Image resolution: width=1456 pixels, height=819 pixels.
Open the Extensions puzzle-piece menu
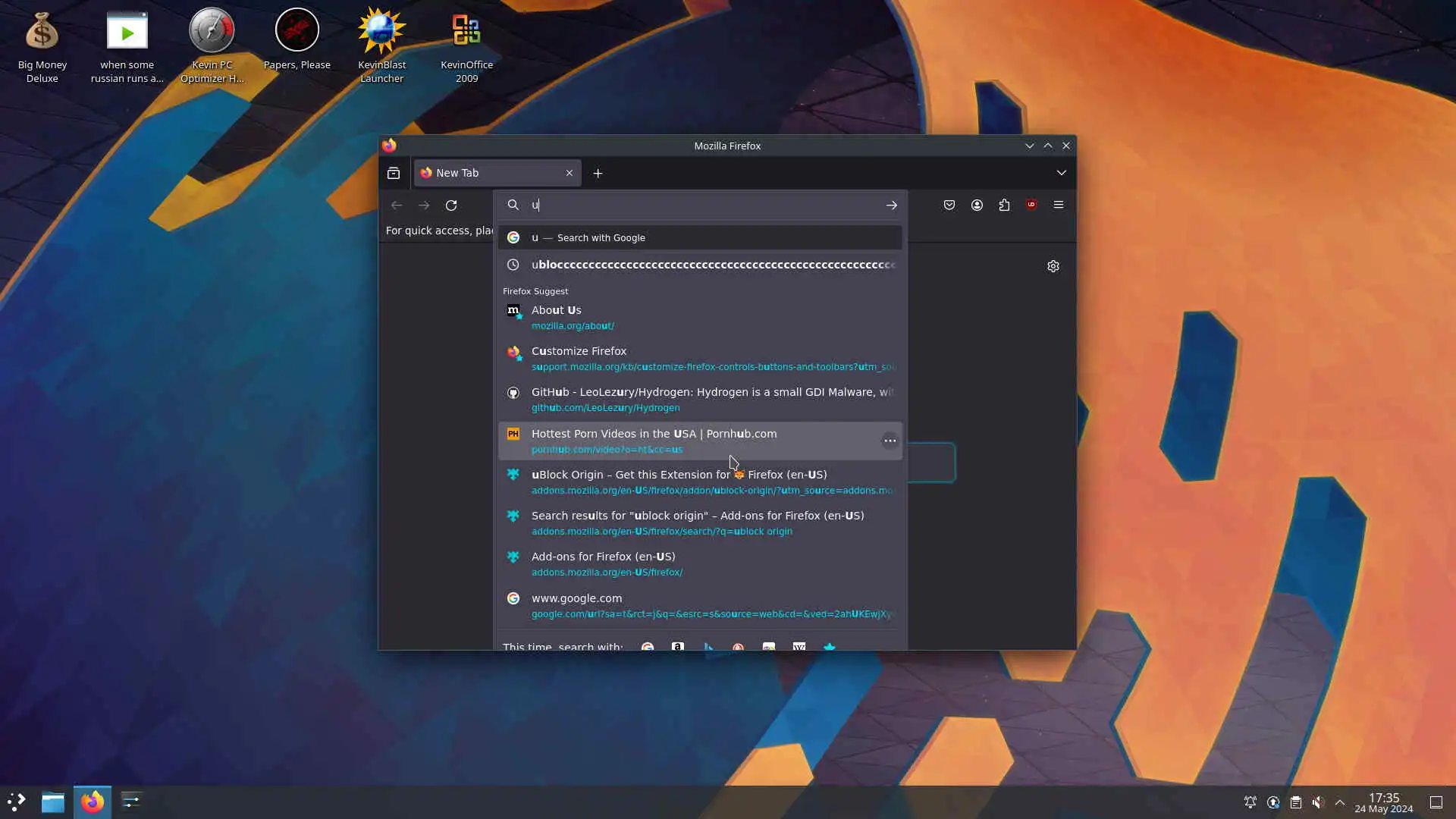point(1004,205)
